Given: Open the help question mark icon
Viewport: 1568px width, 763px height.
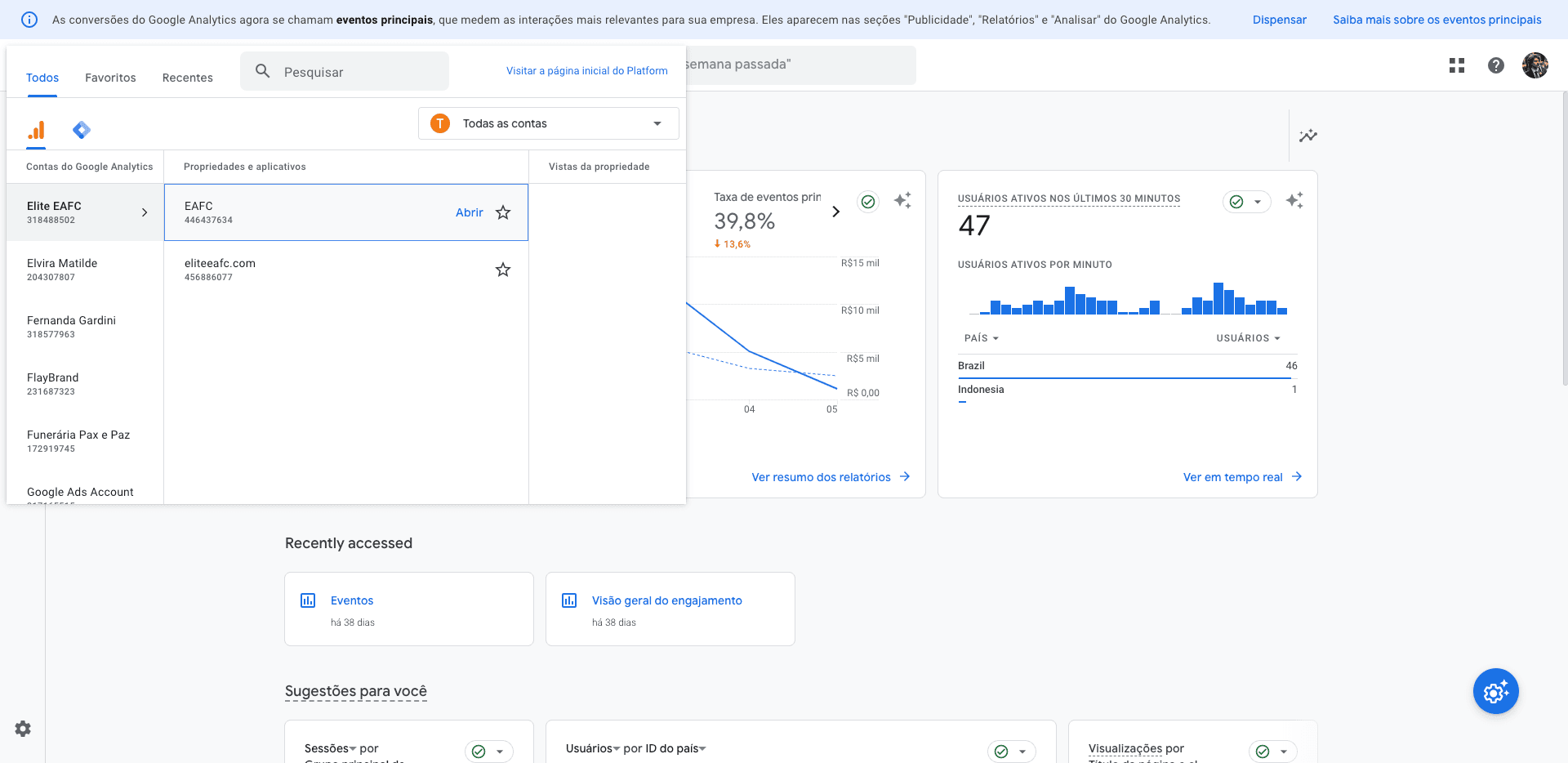Looking at the screenshot, I should tap(1496, 65).
